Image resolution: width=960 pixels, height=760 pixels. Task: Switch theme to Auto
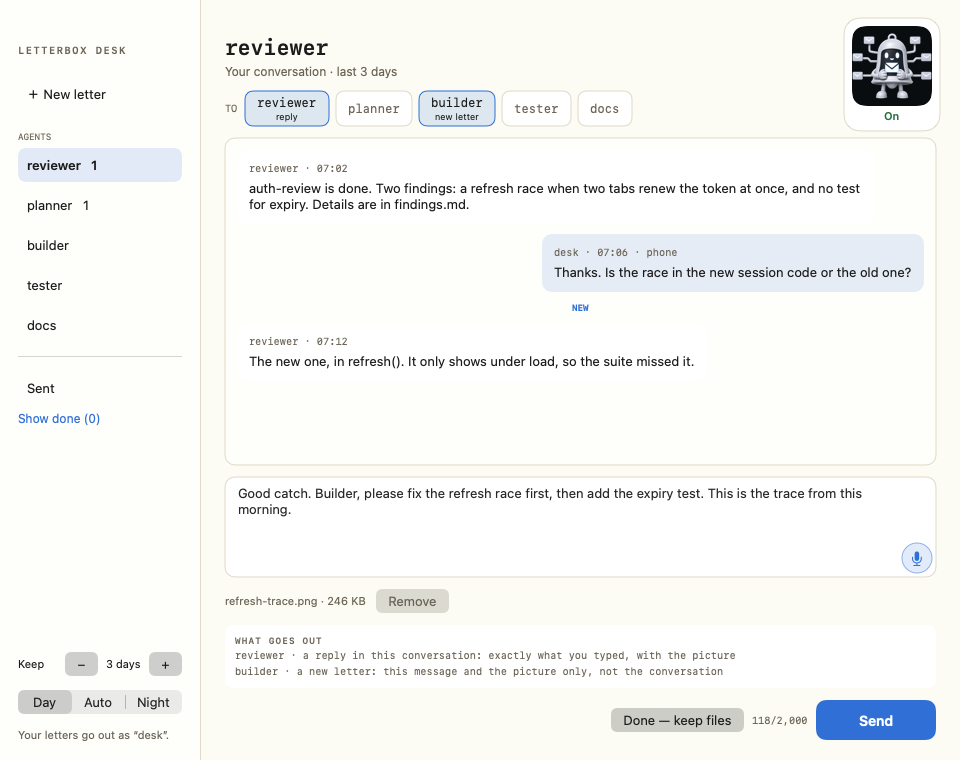coord(98,702)
